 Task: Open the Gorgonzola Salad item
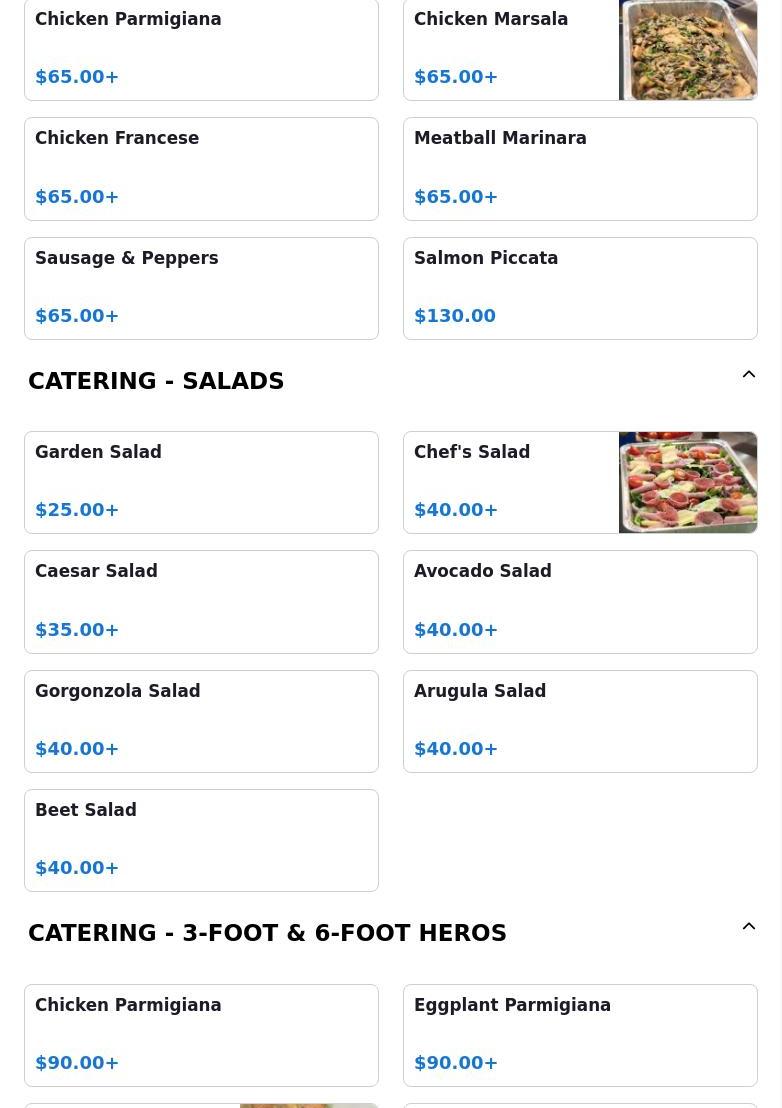(201, 721)
